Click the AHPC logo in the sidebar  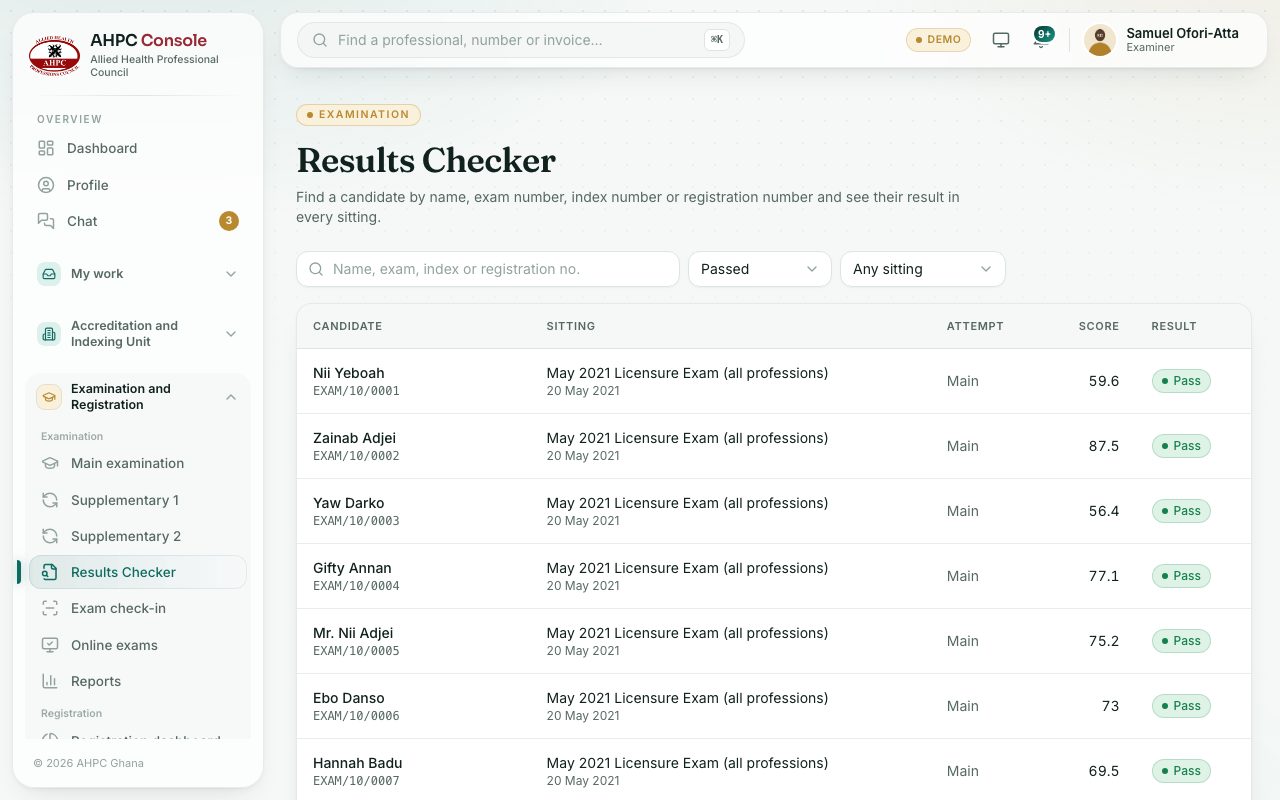pos(54,56)
